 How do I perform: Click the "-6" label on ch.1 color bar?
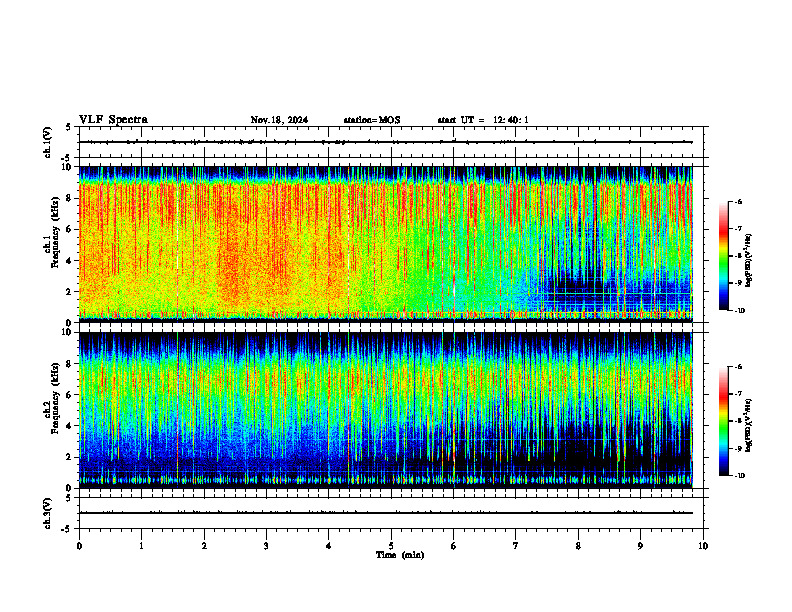point(738,202)
